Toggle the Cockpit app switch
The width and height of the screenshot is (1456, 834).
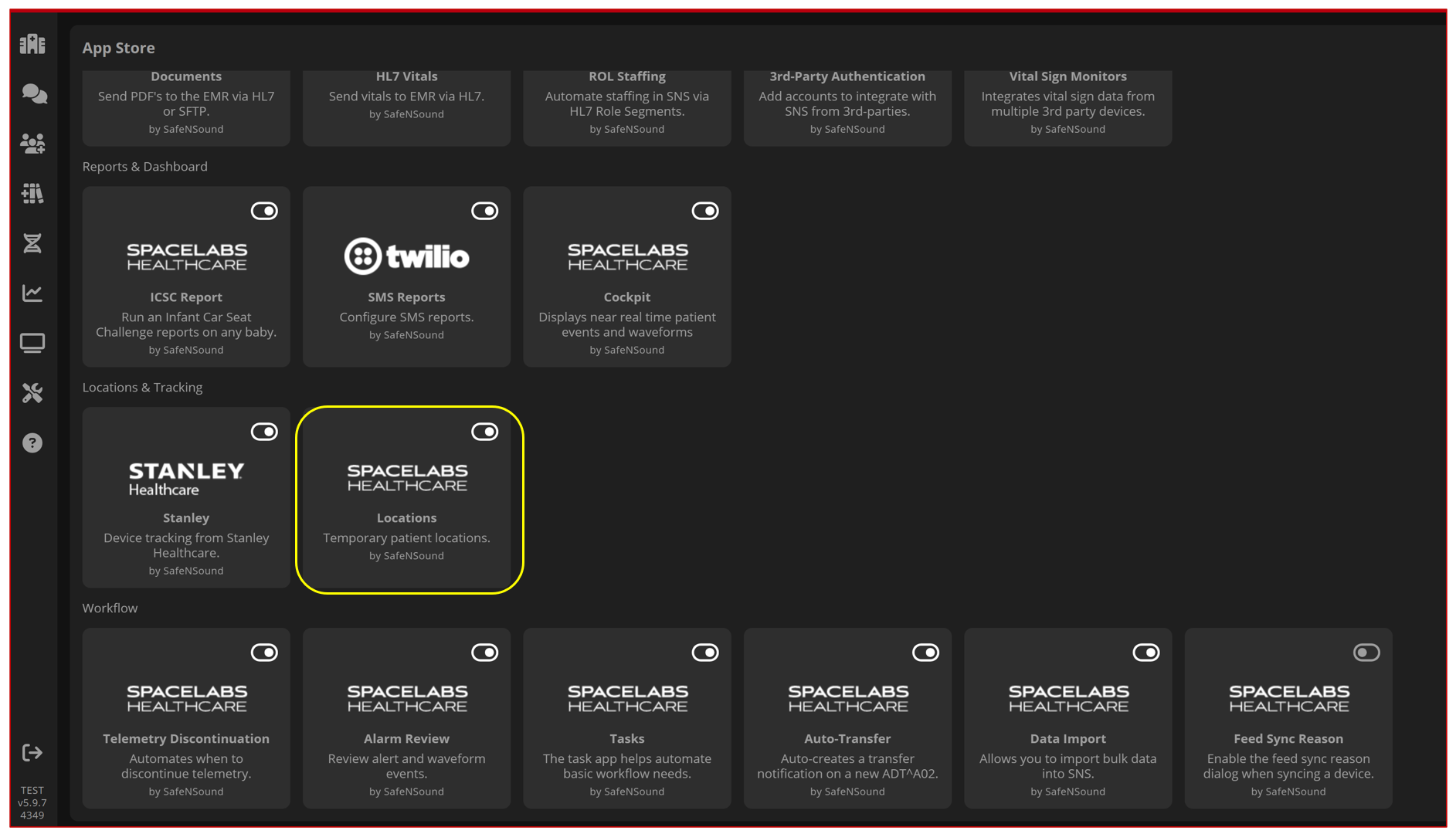pos(705,211)
